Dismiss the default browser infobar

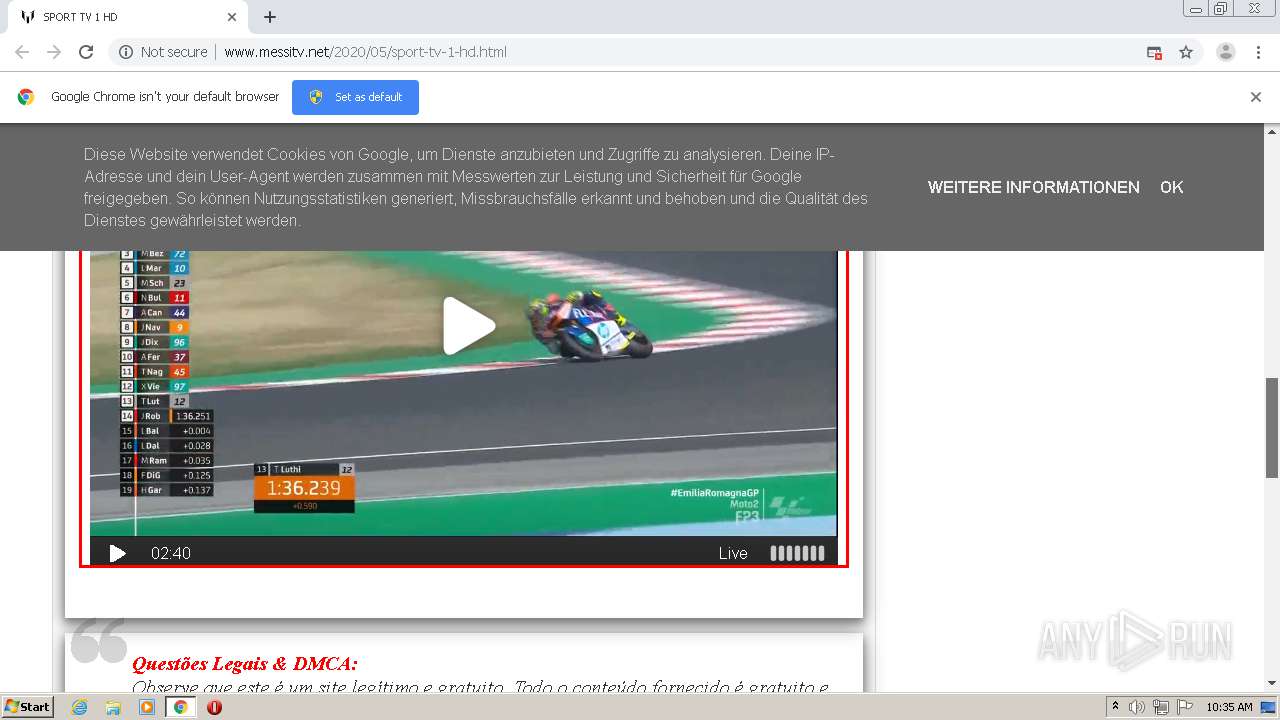[x=1256, y=97]
